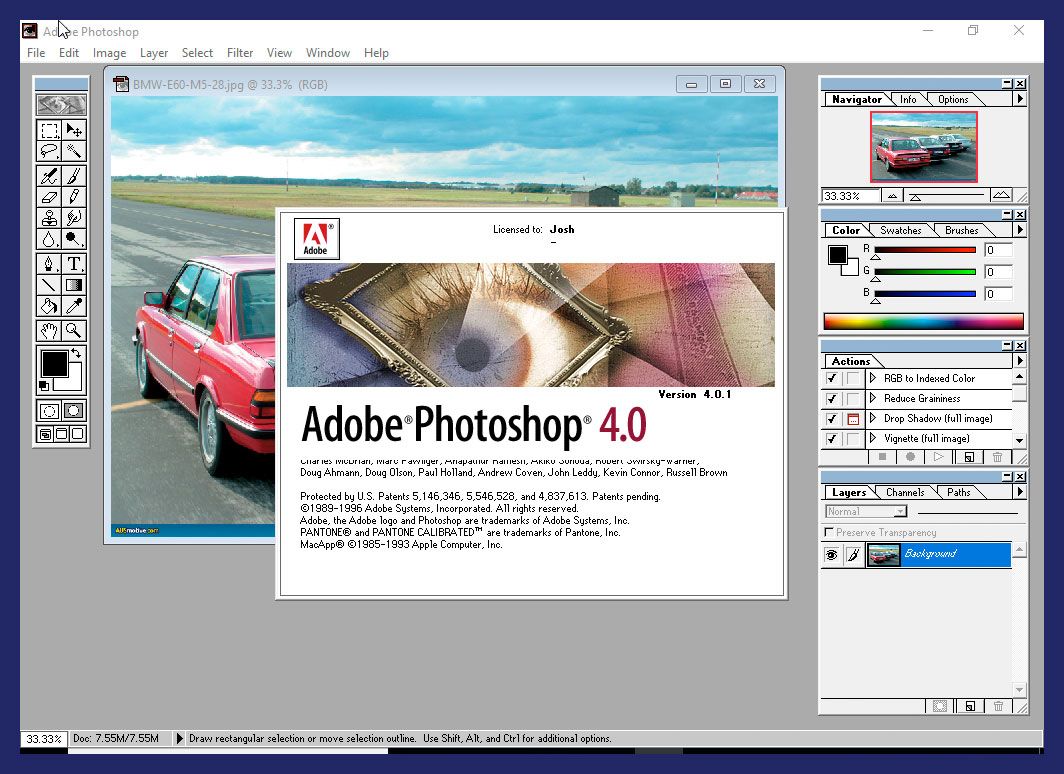Click the Navigator image preview thumbnail
The image size is (1064, 774).
pos(924,147)
